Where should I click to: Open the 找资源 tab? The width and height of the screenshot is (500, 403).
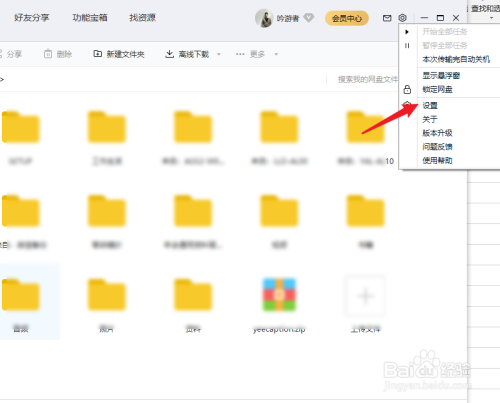(x=143, y=18)
